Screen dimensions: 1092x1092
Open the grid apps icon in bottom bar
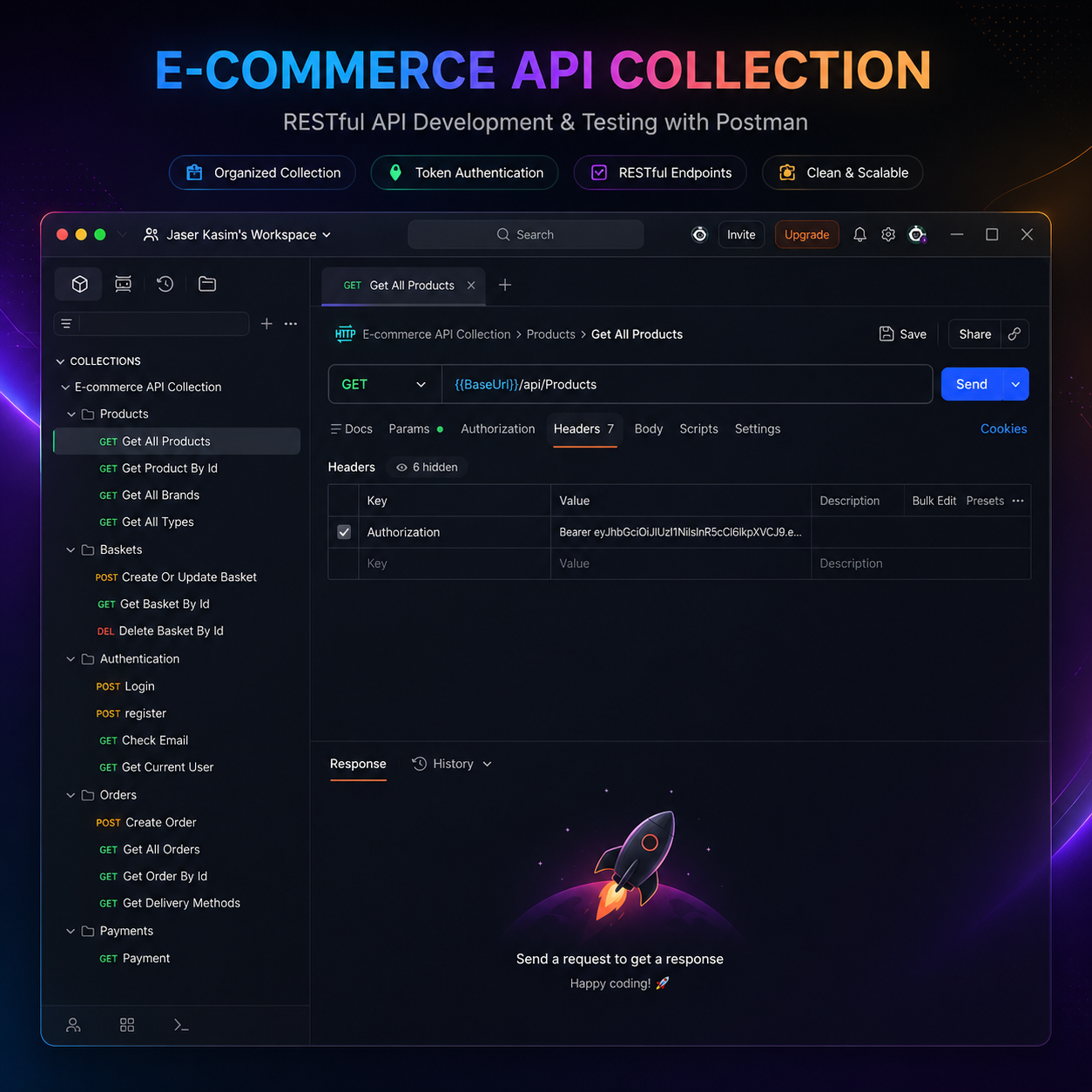(127, 1025)
